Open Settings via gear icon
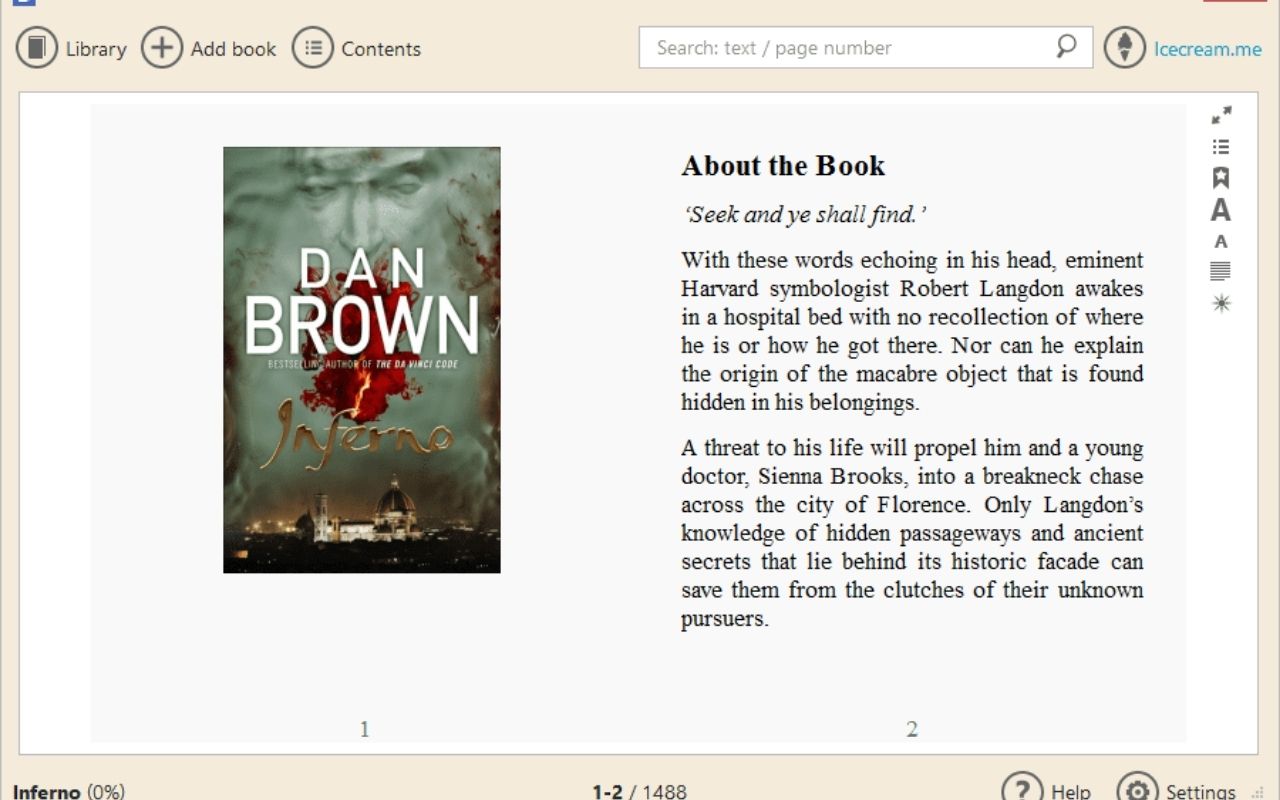 pos(1137,790)
